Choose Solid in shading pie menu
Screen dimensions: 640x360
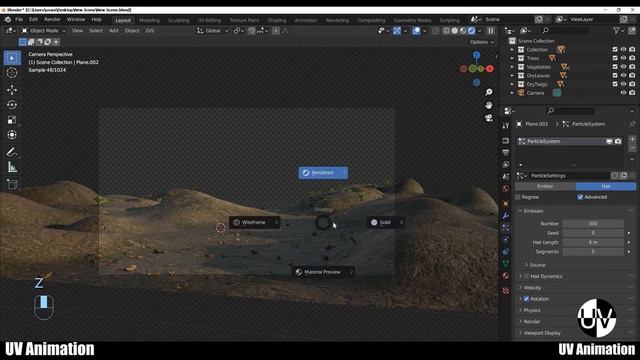click(x=386, y=222)
